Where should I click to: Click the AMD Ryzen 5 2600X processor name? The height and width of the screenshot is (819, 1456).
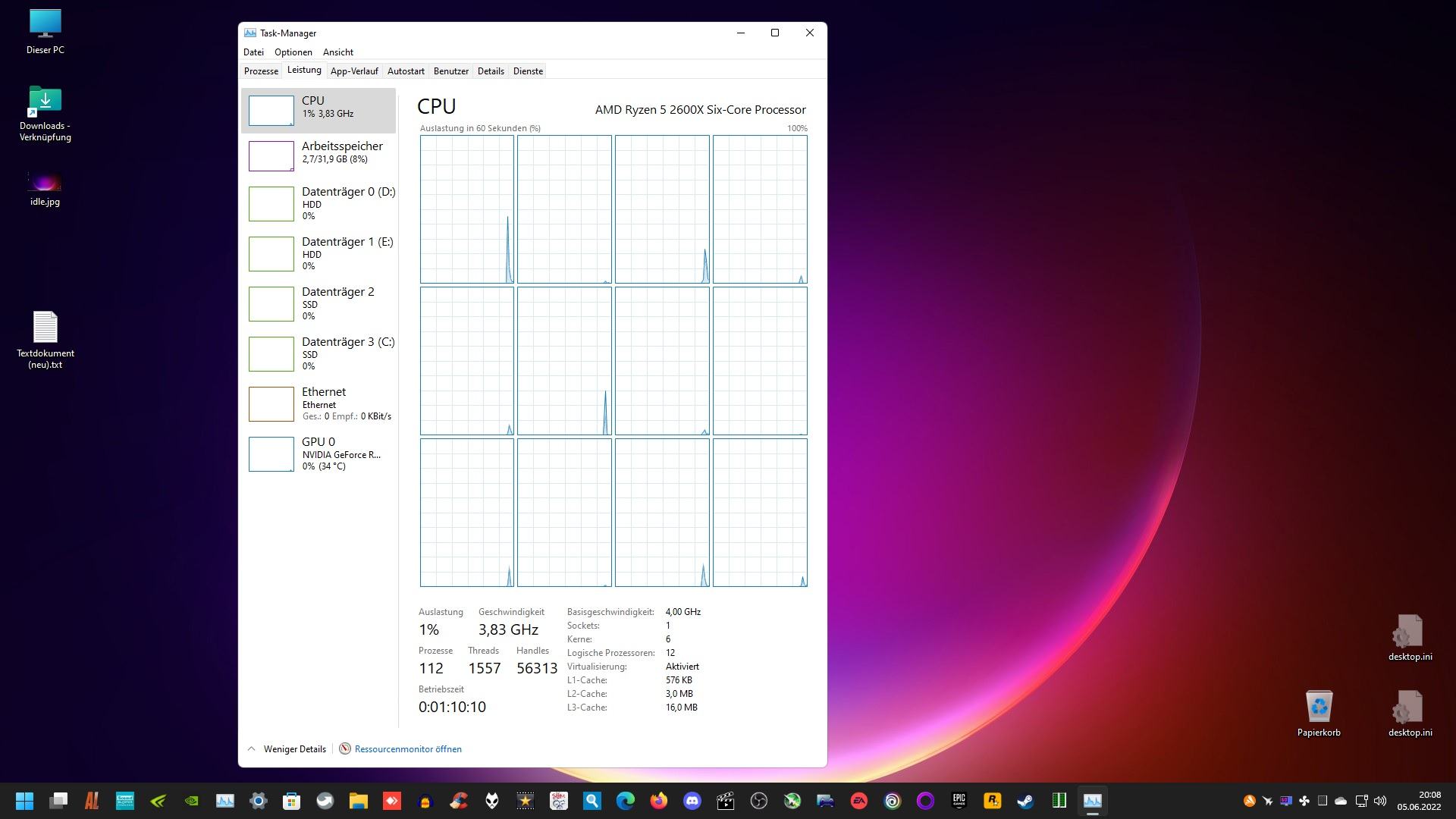coord(701,110)
